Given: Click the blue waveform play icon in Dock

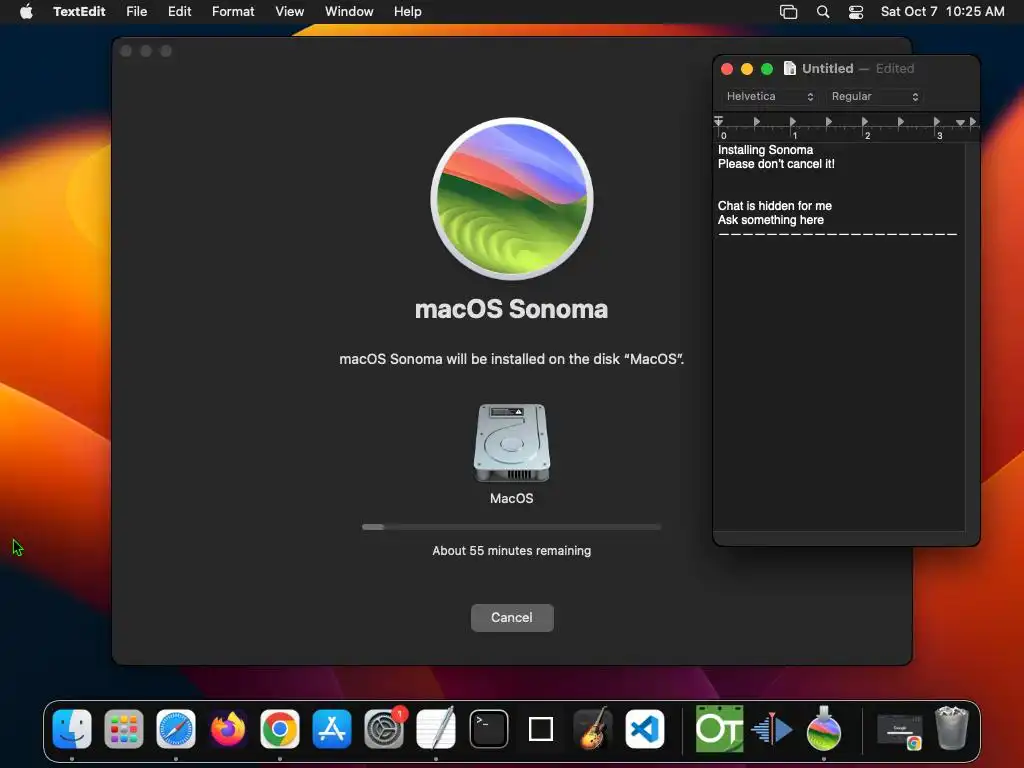Looking at the screenshot, I should pyautogui.click(x=771, y=729).
